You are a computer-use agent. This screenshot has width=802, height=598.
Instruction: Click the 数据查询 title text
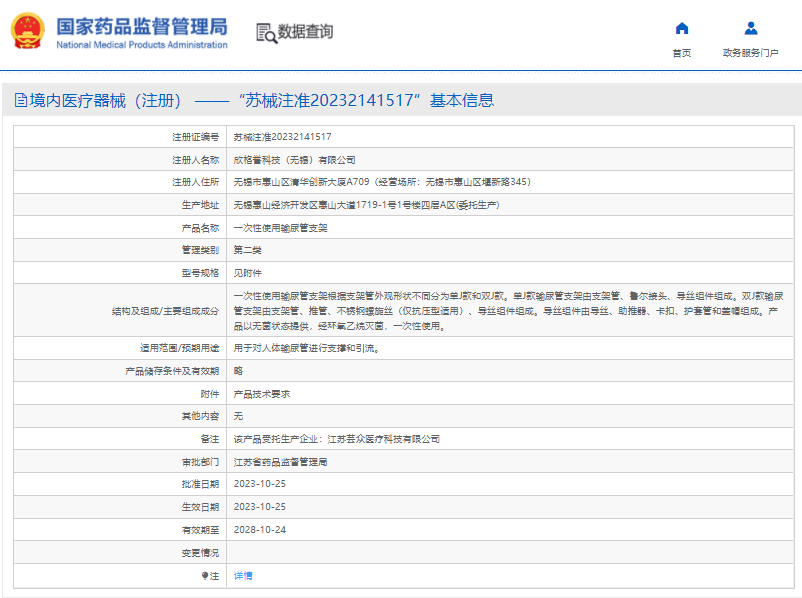pos(305,32)
